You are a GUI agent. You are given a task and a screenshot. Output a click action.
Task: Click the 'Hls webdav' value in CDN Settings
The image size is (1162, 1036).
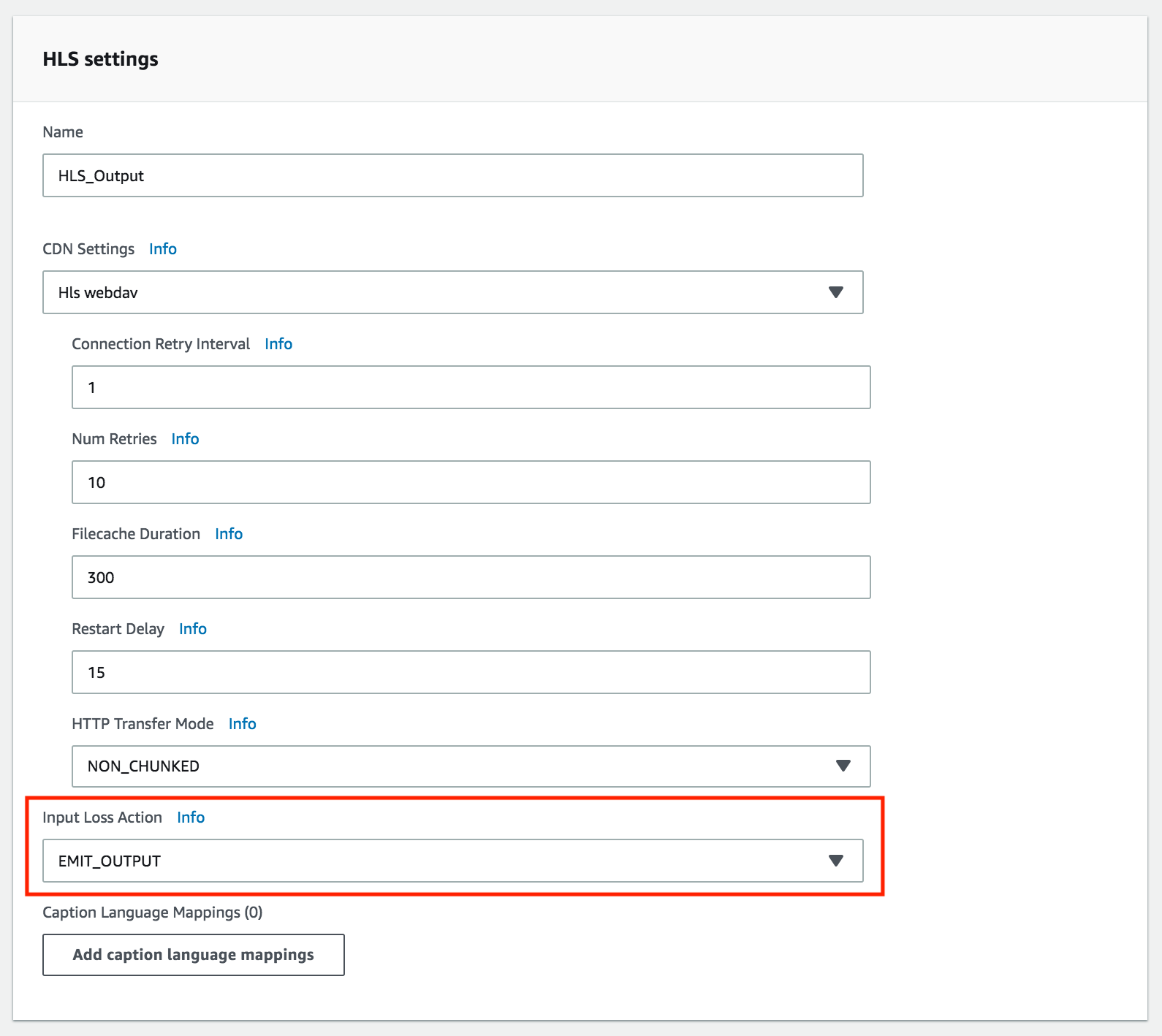coord(99,293)
